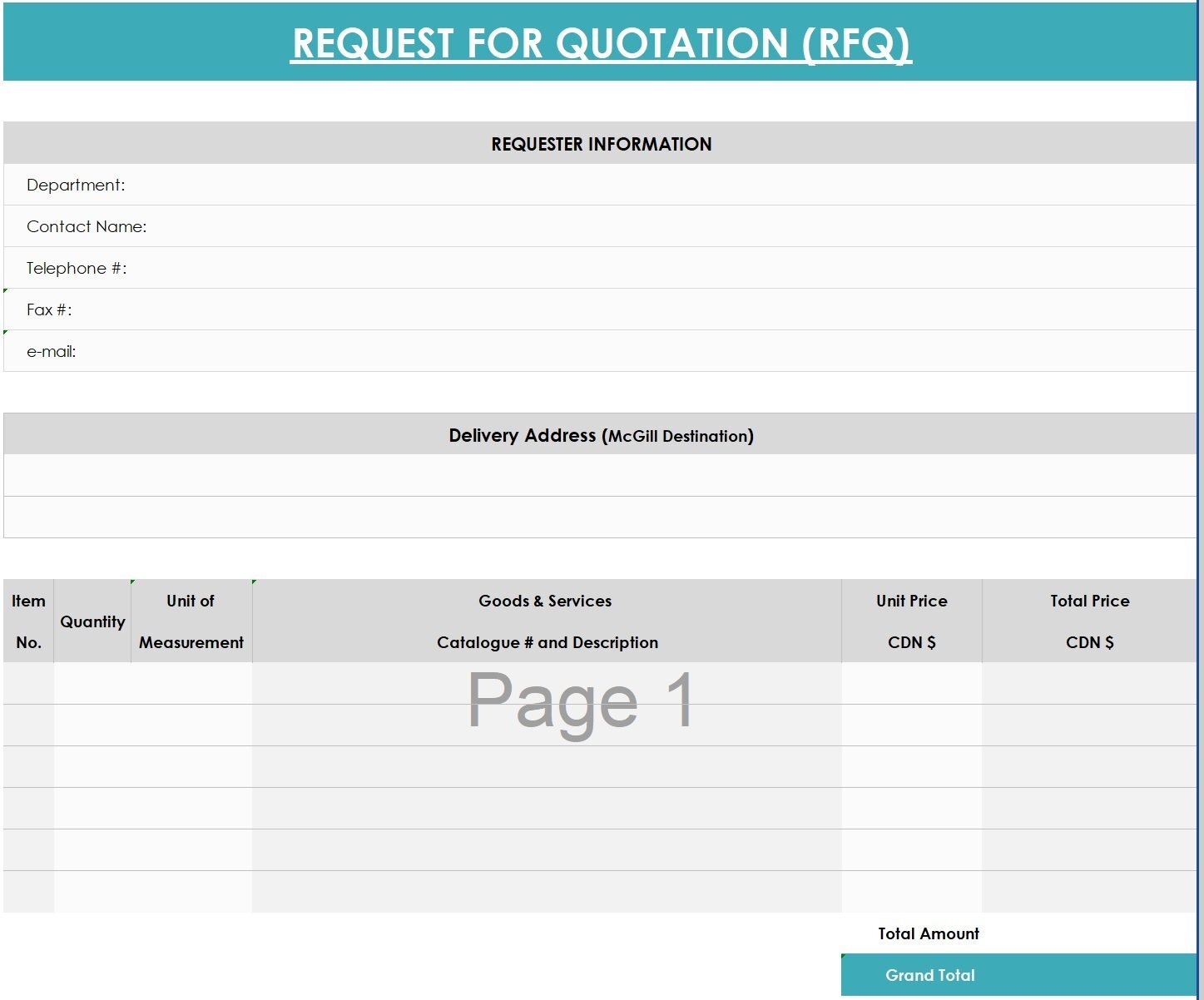Click the Department field row
This screenshot has height=1000, width=1204.
[601, 185]
